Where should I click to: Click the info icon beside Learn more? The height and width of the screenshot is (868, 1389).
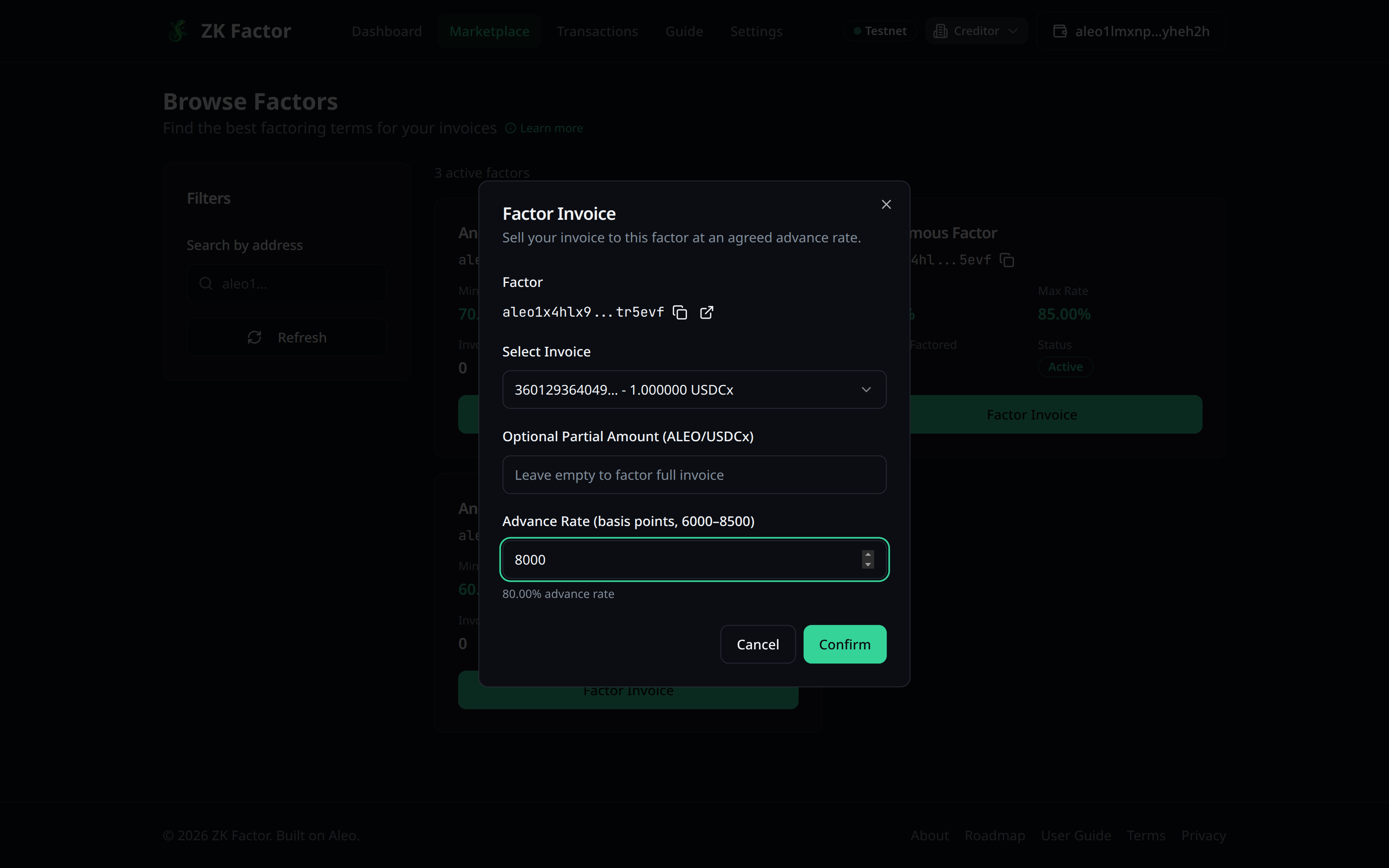click(x=510, y=128)
